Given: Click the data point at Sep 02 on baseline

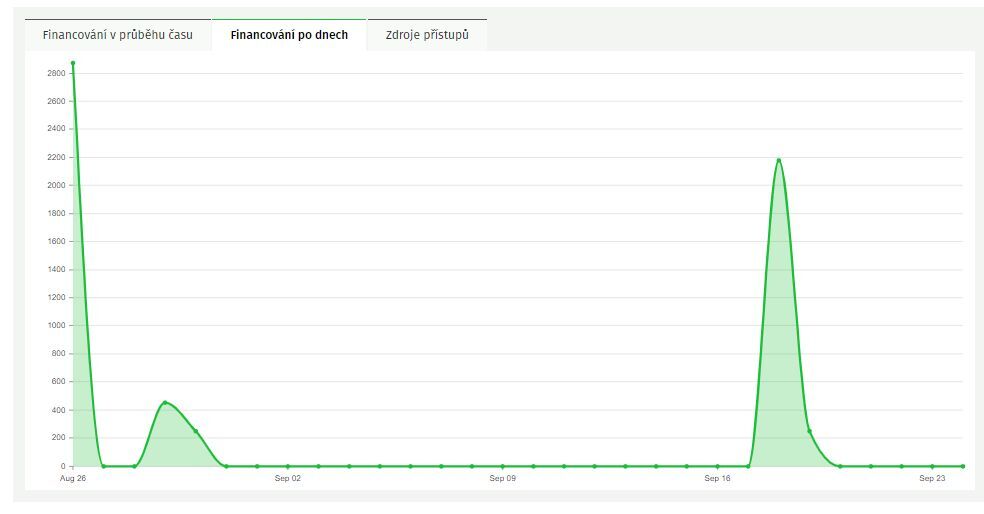Looking at the screenshot, I should click(x=288, y=466).
